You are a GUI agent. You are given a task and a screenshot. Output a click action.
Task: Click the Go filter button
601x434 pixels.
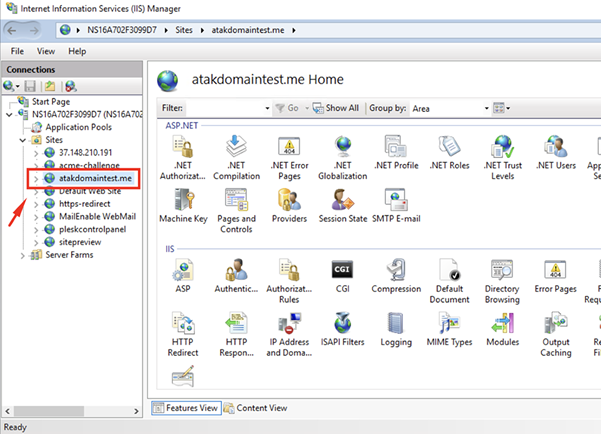(x=287, y=108)
